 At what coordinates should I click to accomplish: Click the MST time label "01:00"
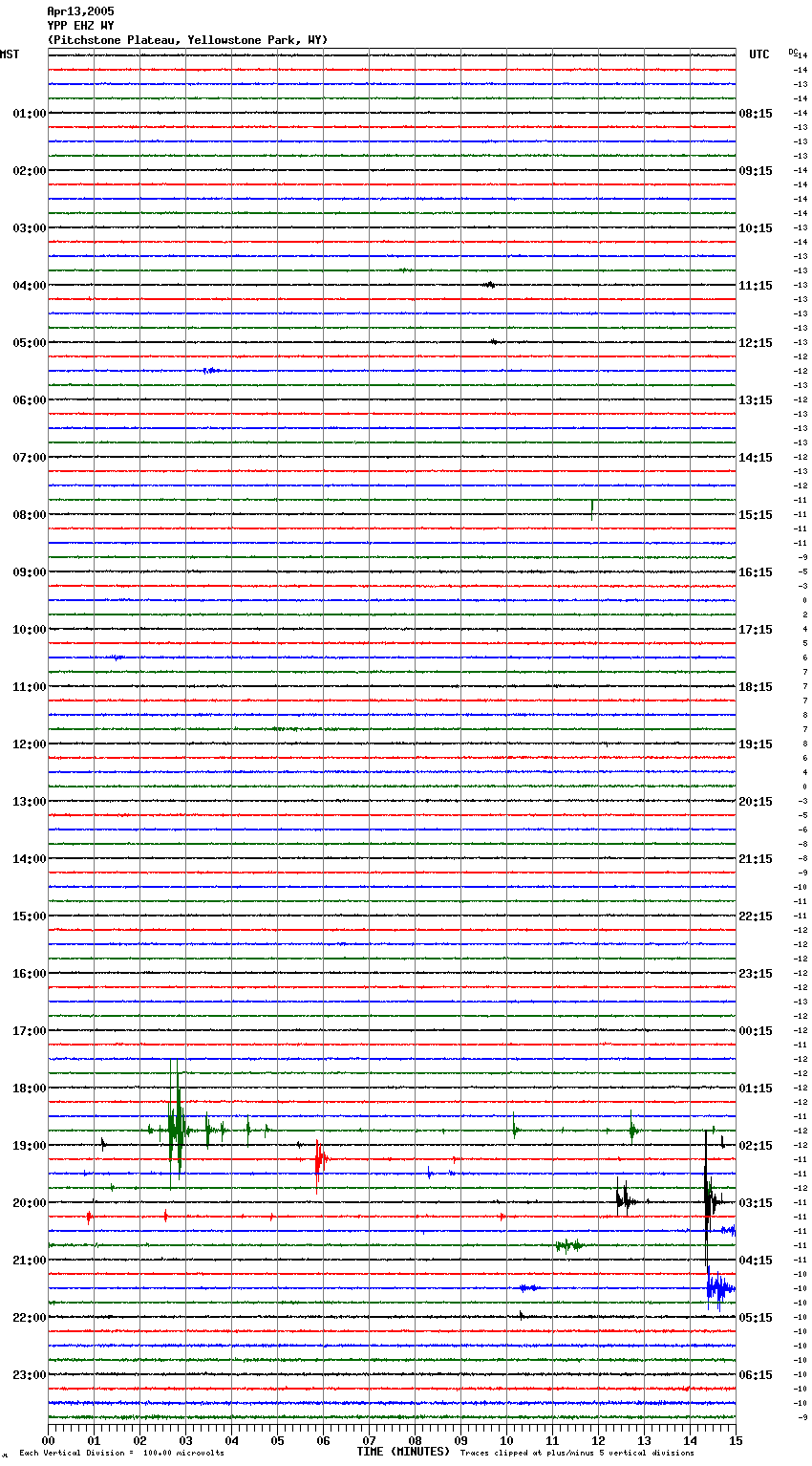[x=30, y=114]
